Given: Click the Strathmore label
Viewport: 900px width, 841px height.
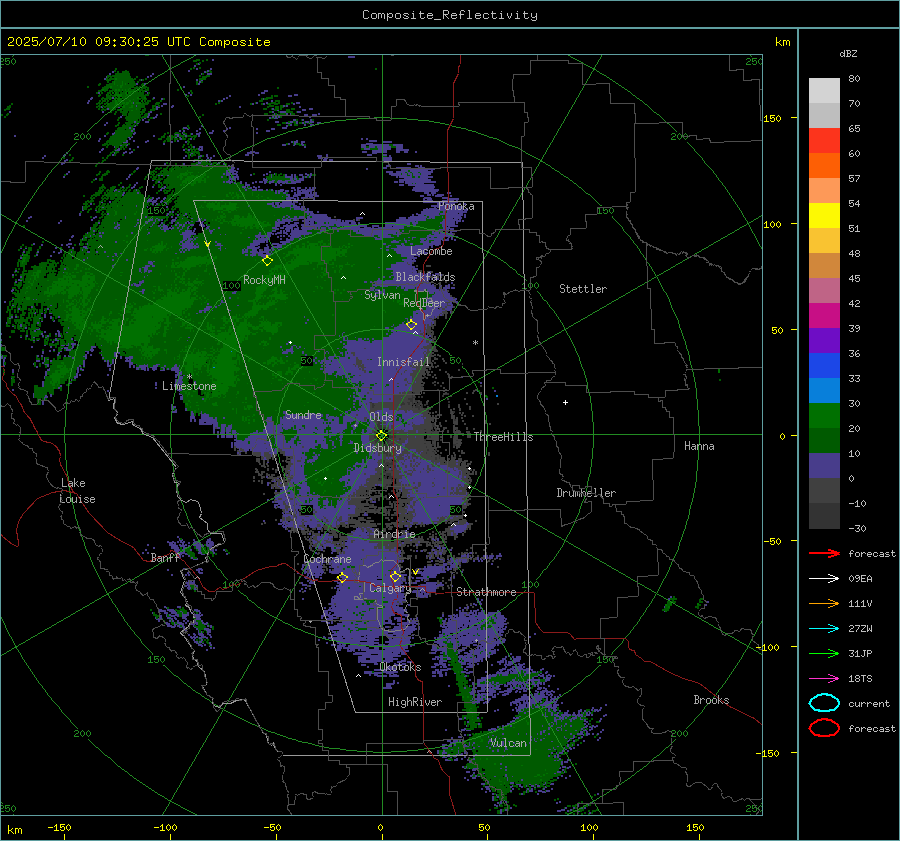Looking at the screenshot, I should (x=486, y=592).
